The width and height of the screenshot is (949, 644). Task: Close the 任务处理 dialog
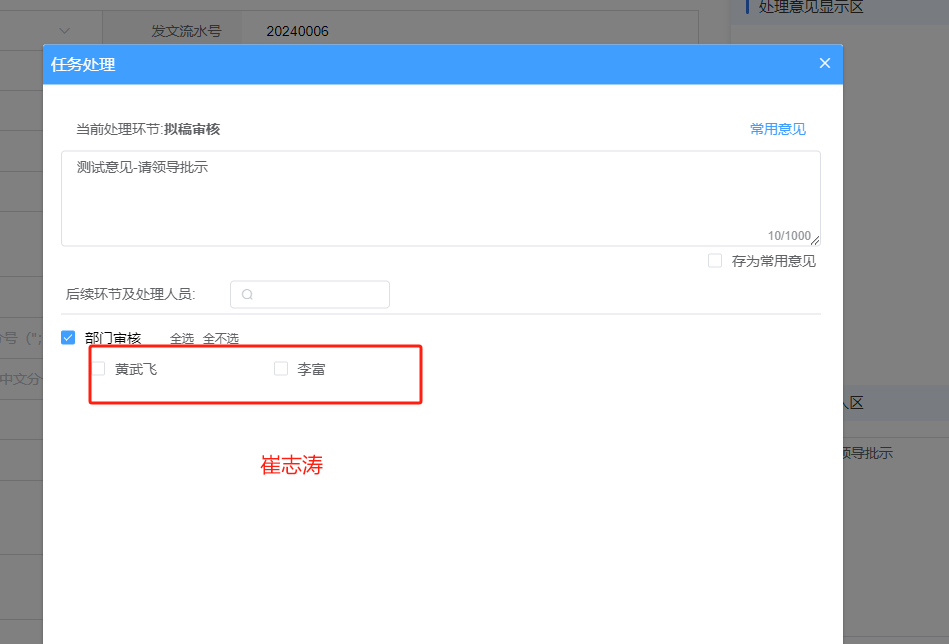click(x=824, y=64)
